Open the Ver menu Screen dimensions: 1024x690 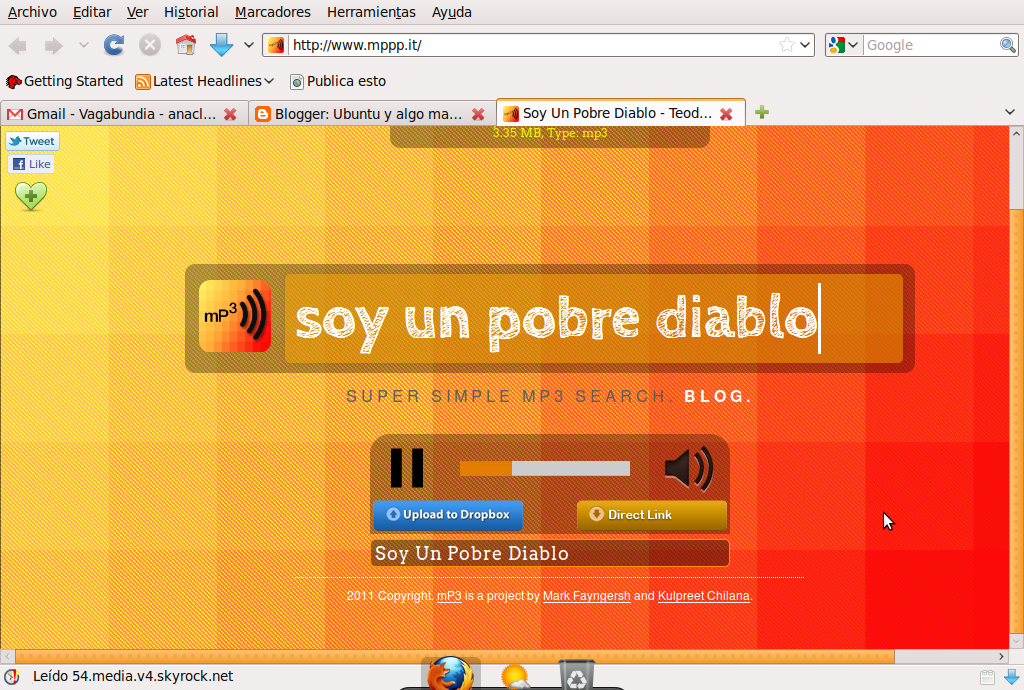click(137, 12)
